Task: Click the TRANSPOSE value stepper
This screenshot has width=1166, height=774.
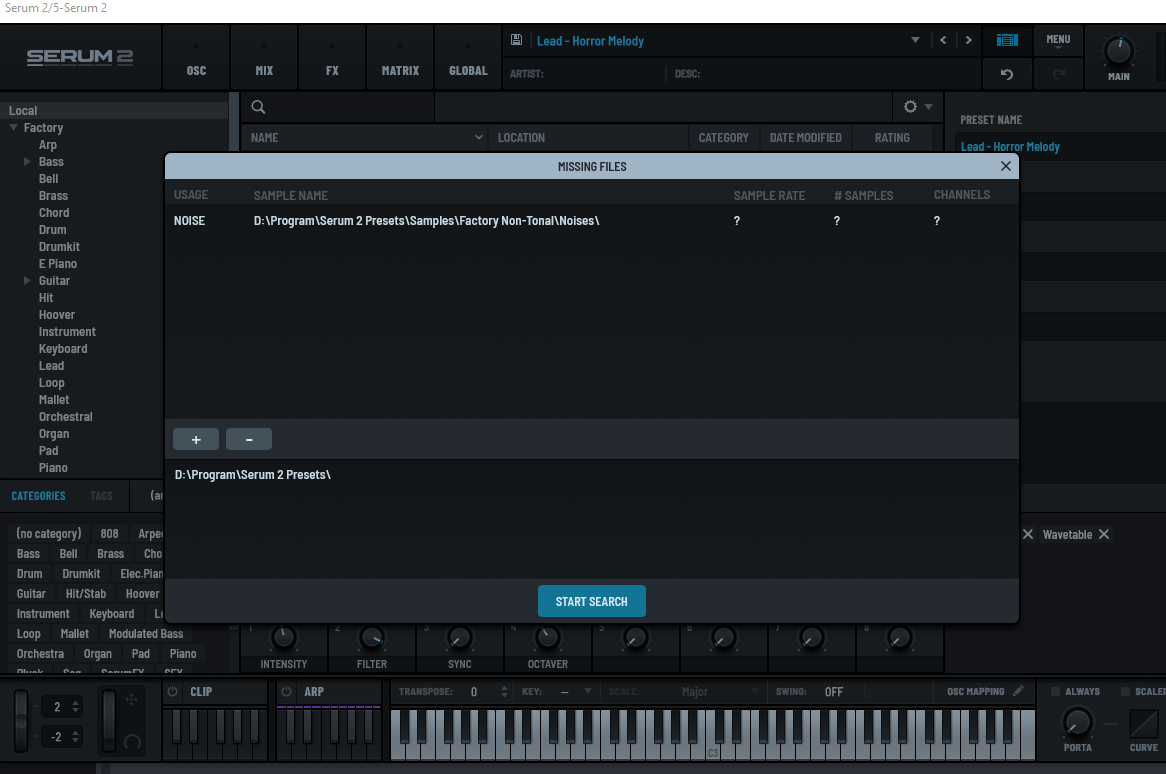Action: point(504,691)
